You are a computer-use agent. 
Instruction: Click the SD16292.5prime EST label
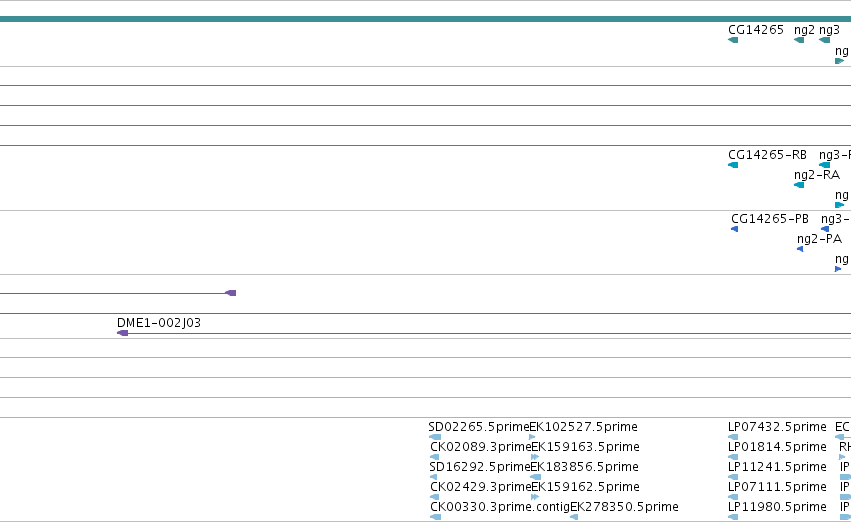(479, 467)
